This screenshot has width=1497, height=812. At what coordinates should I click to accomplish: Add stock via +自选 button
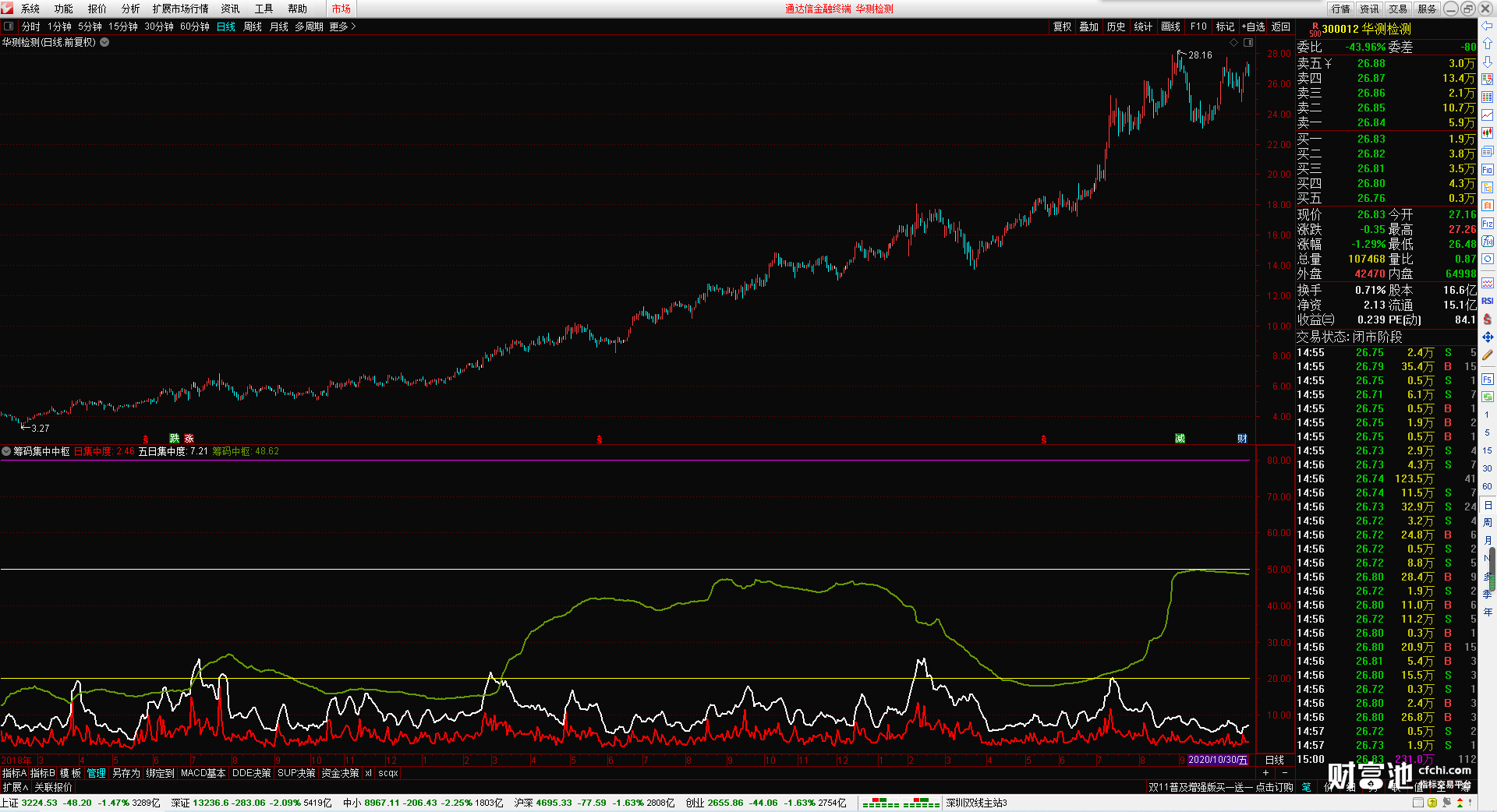[x=1253, y=26]
